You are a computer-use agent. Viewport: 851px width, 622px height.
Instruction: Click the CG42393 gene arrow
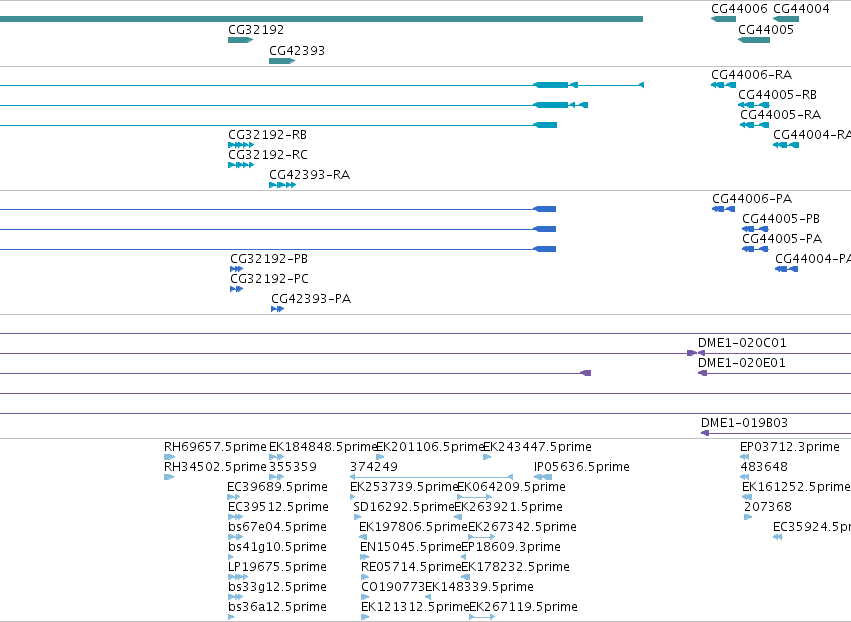pyautogui.click(x=282, y=61)
